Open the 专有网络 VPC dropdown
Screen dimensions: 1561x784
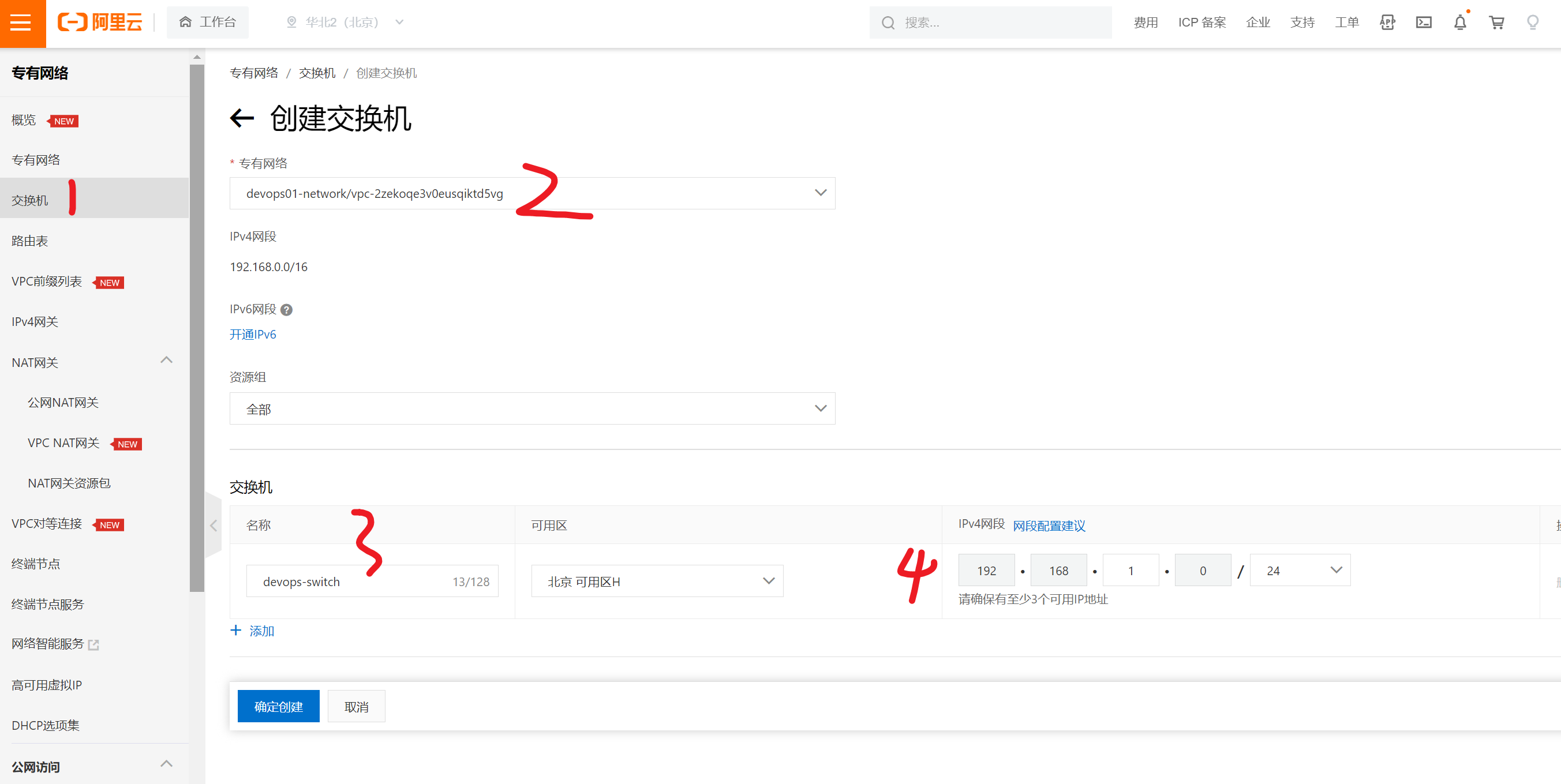(x=531, y=193)
